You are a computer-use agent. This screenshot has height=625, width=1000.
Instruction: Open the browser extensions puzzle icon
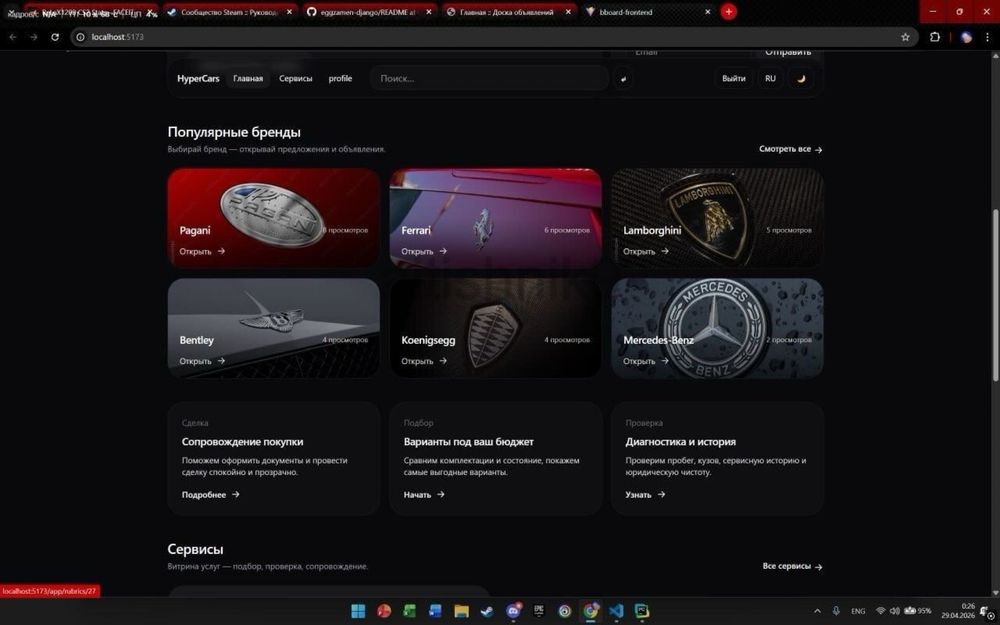(x=934, y=37)
